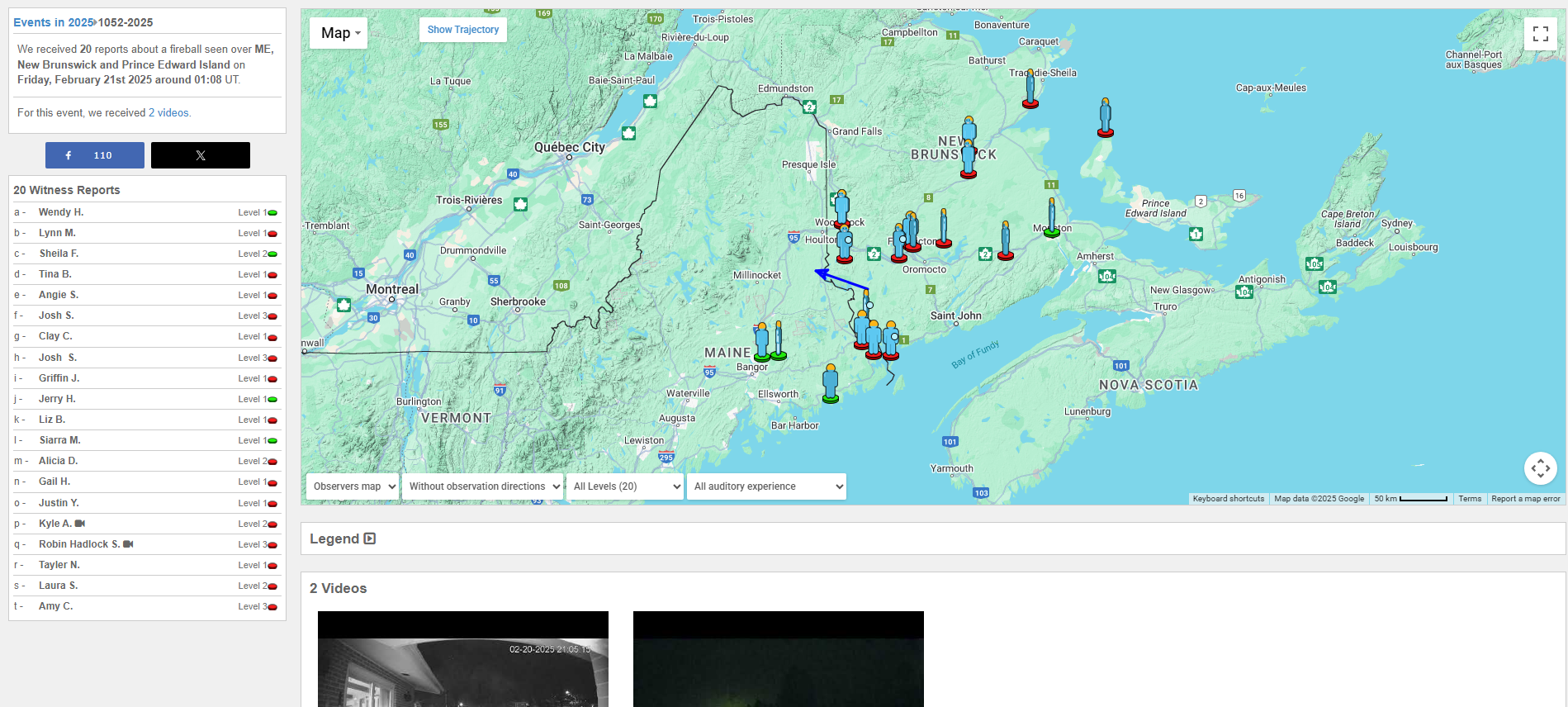Viewport: 1568px width, 707px height.
Task: Open the map Terms link
Action: pyautogui.click(x=1470, y=499)
